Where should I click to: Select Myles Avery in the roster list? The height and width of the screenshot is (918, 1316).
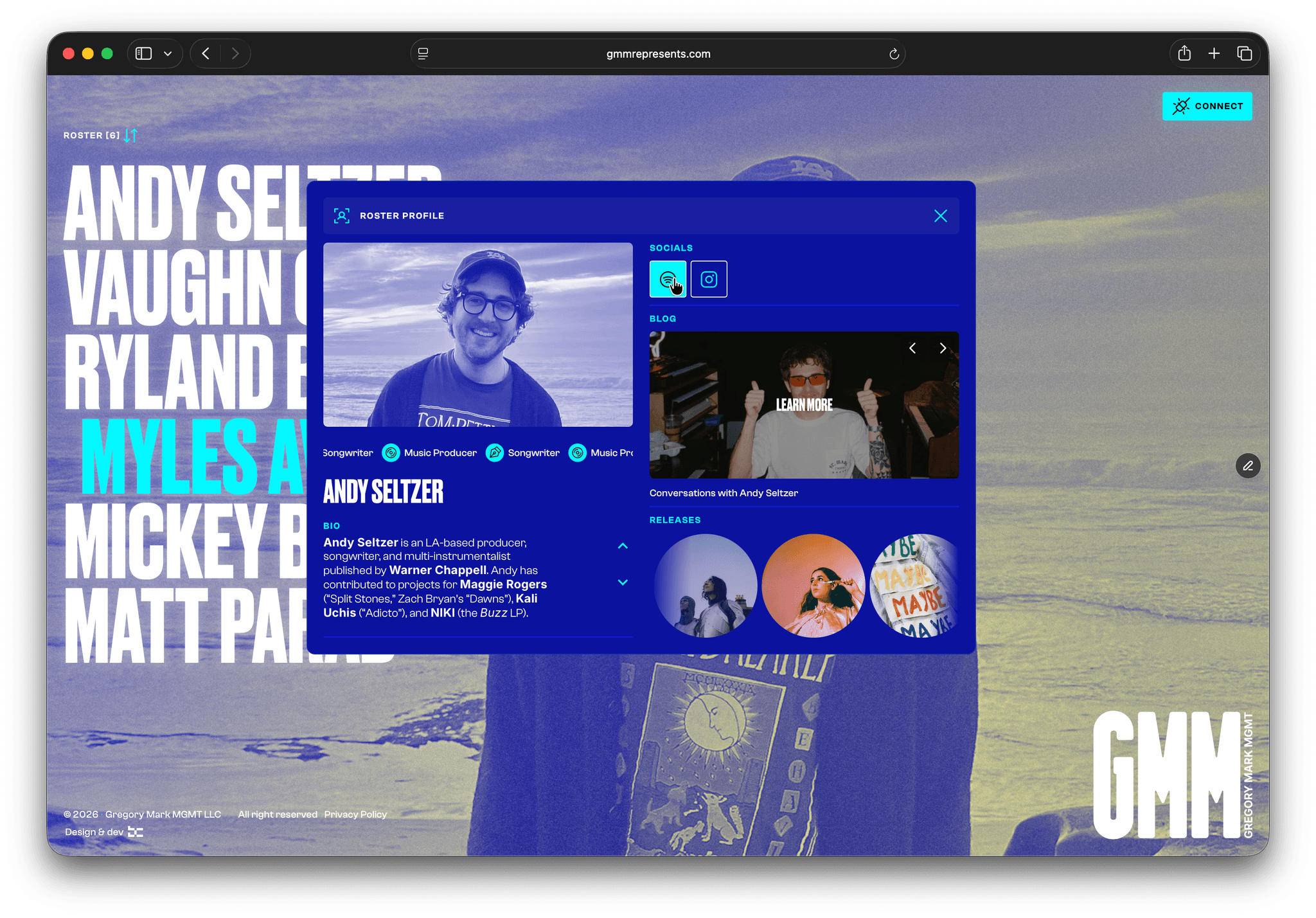[x=193, y=456]
